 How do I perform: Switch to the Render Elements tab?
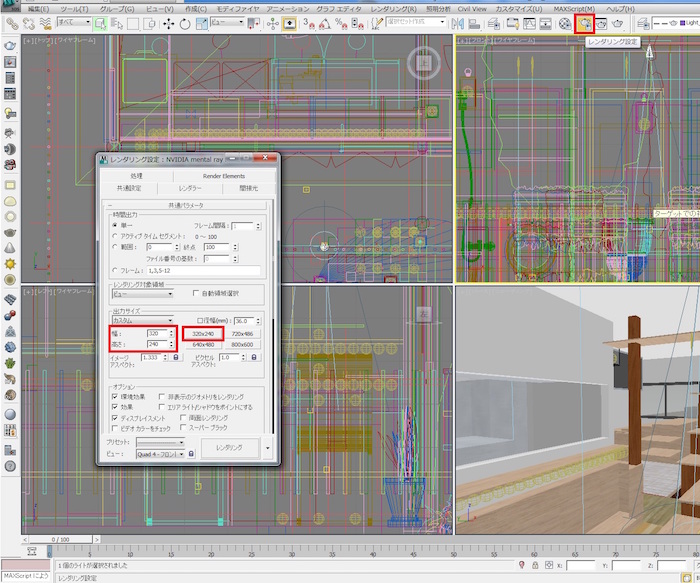223,176
